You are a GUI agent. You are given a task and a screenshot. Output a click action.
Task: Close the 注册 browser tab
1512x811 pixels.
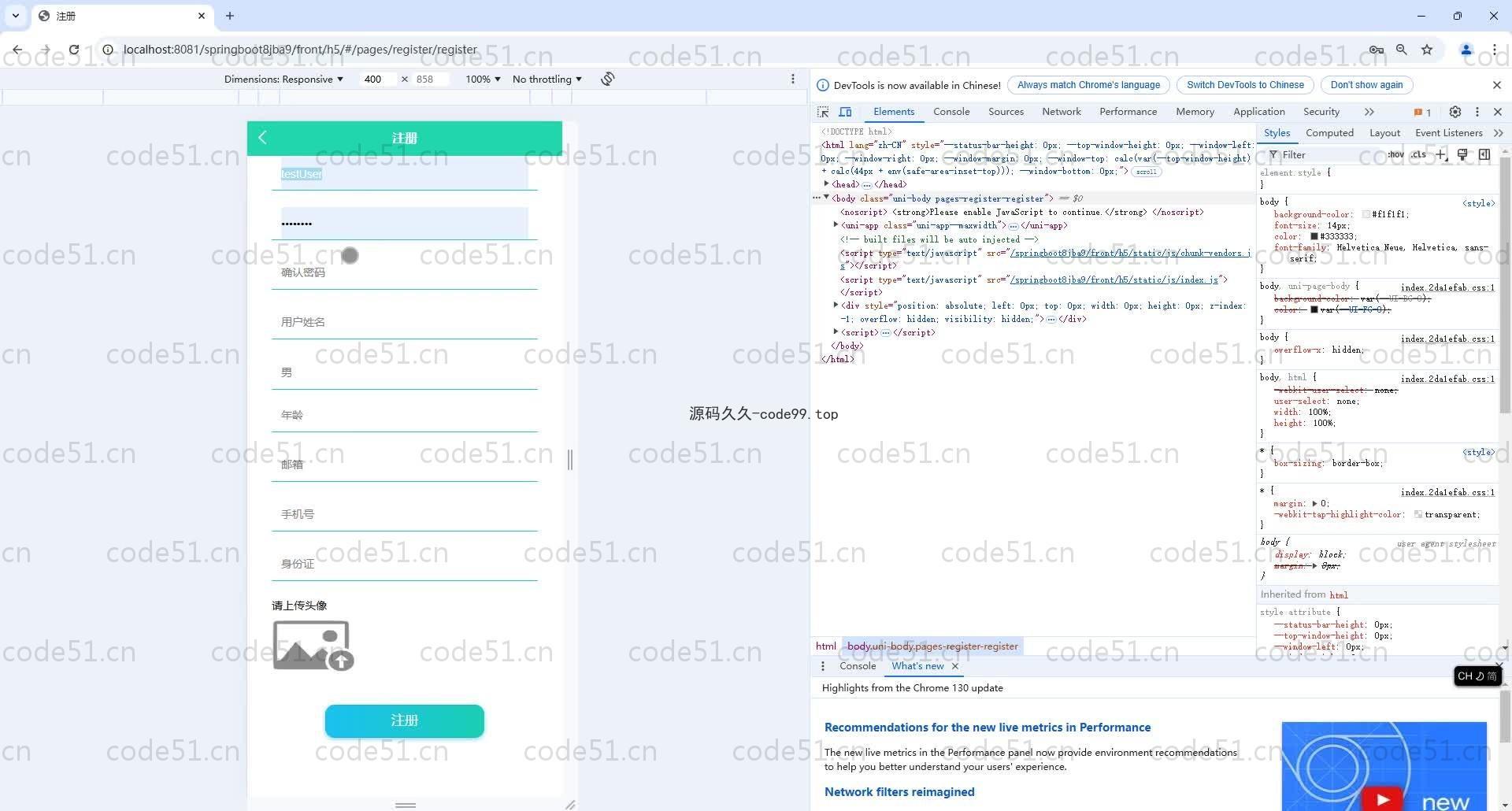pos(202,16)
